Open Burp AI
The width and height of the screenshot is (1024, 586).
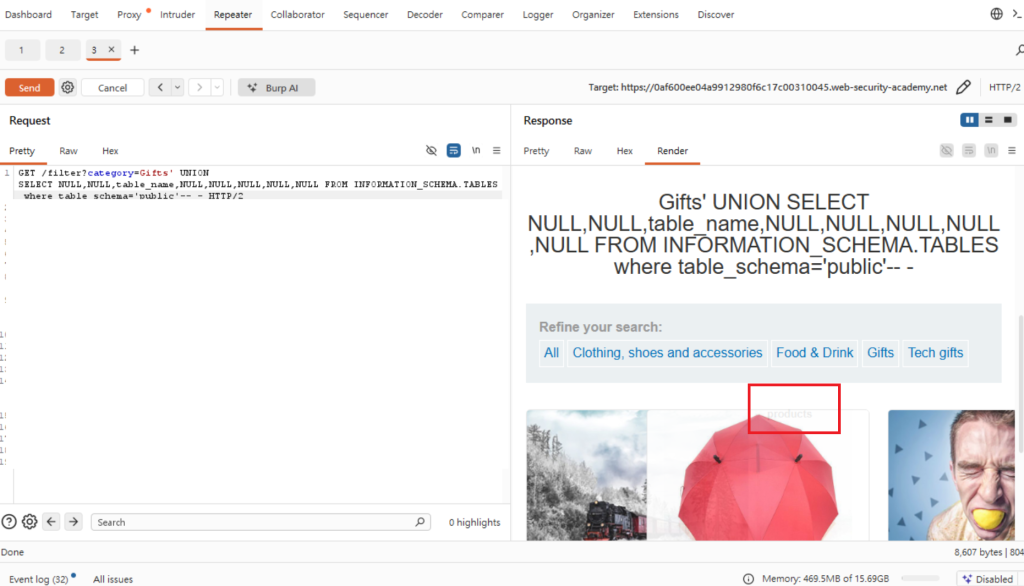[x=276, y=88]
